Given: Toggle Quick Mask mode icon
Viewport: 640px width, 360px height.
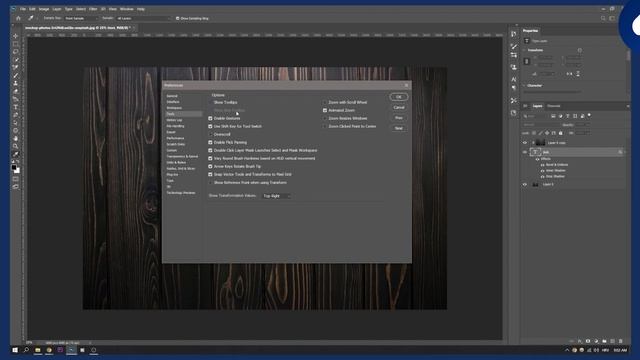Looking at the screenshot, I should [16, 179].
